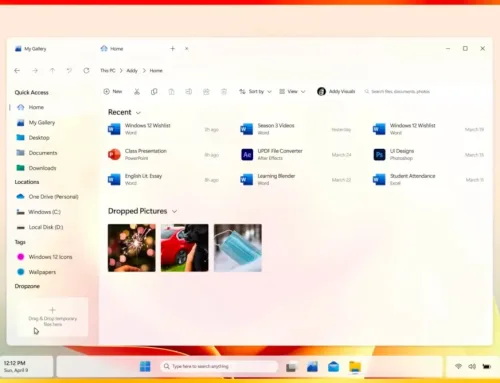
Task: Click the New button
Action: click(113, 92)
